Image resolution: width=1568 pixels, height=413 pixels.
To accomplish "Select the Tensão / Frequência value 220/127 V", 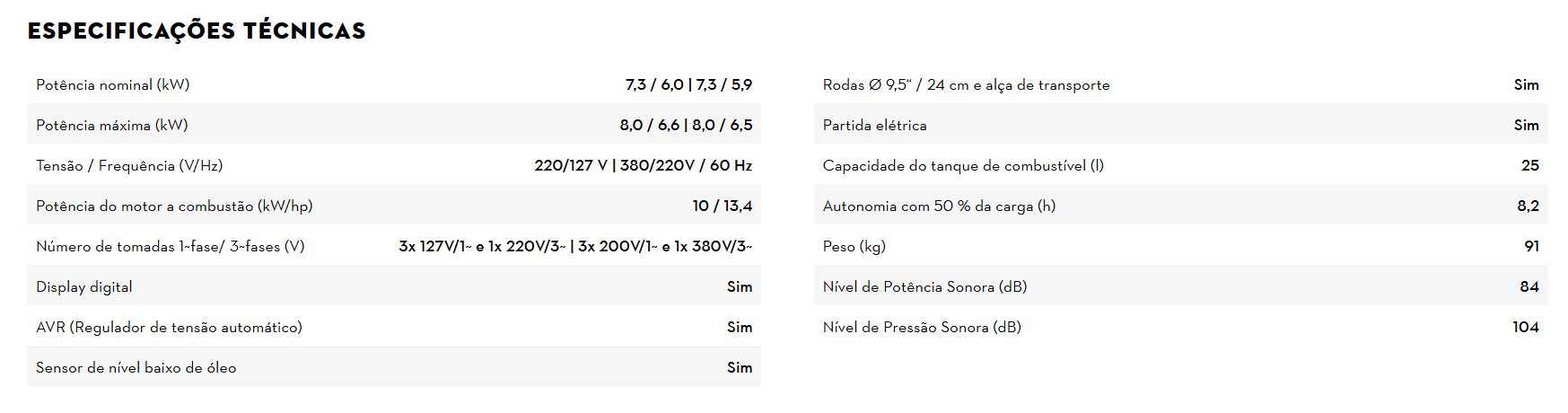I will point(570,166).
